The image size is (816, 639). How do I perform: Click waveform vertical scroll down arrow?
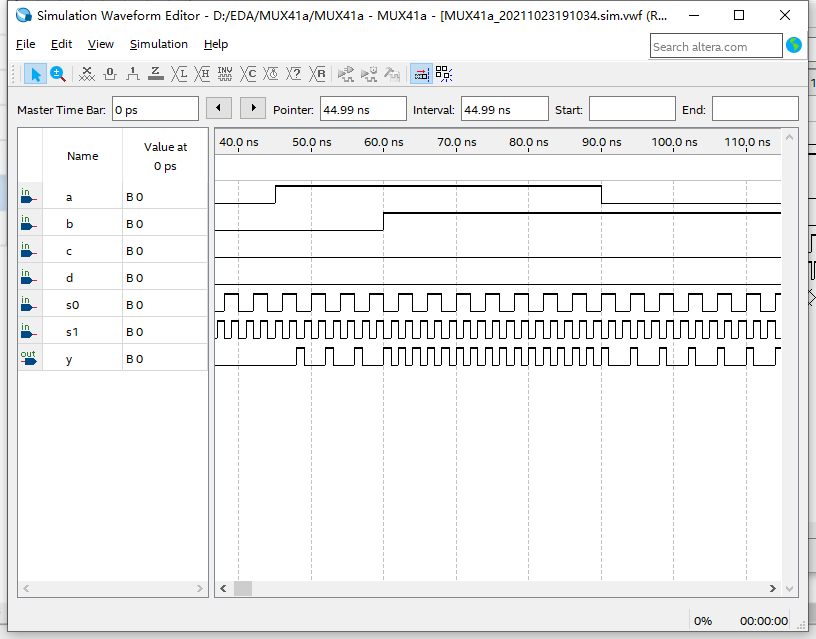point(789,589)
